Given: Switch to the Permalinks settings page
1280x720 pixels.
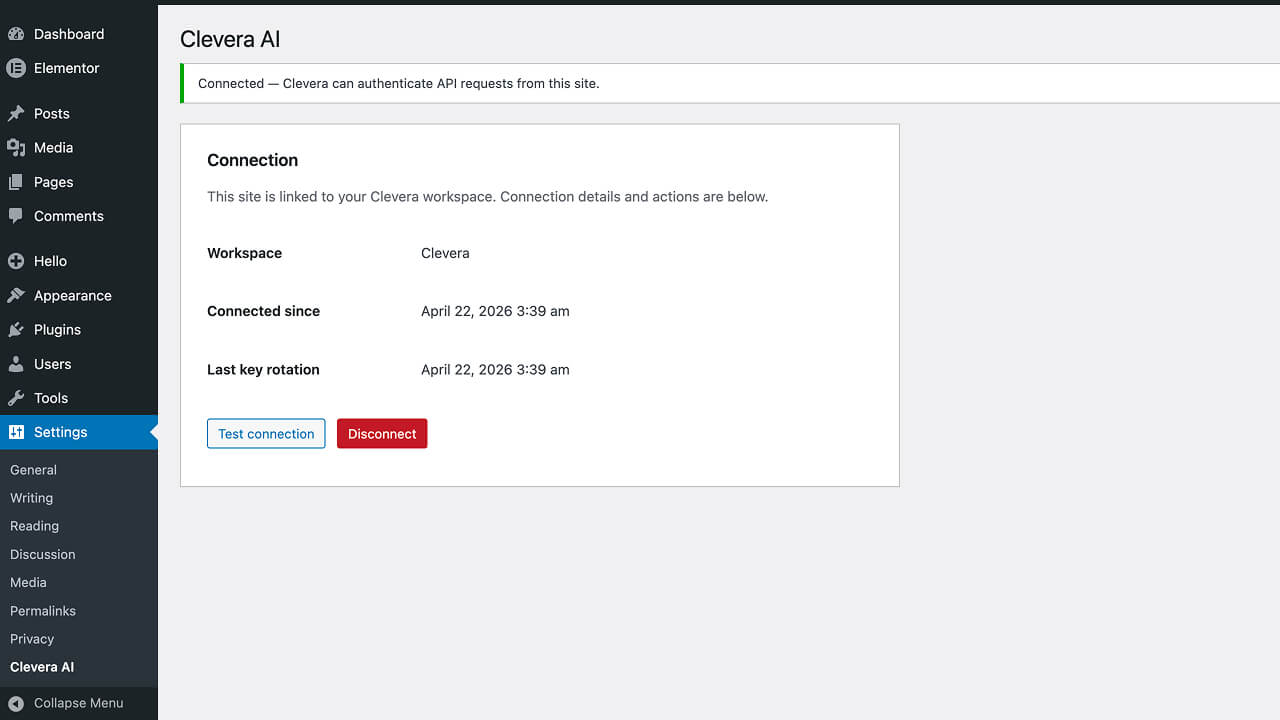Looking at the screenshot, I should [42, 610].
